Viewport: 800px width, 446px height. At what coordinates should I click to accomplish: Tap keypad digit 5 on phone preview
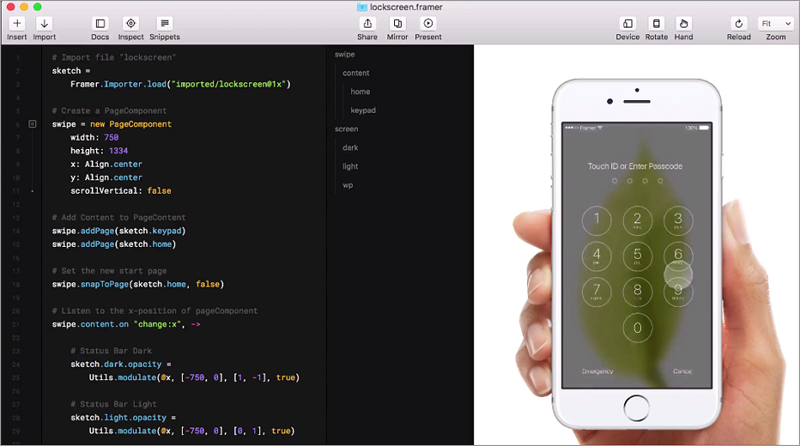click(637, 256)
